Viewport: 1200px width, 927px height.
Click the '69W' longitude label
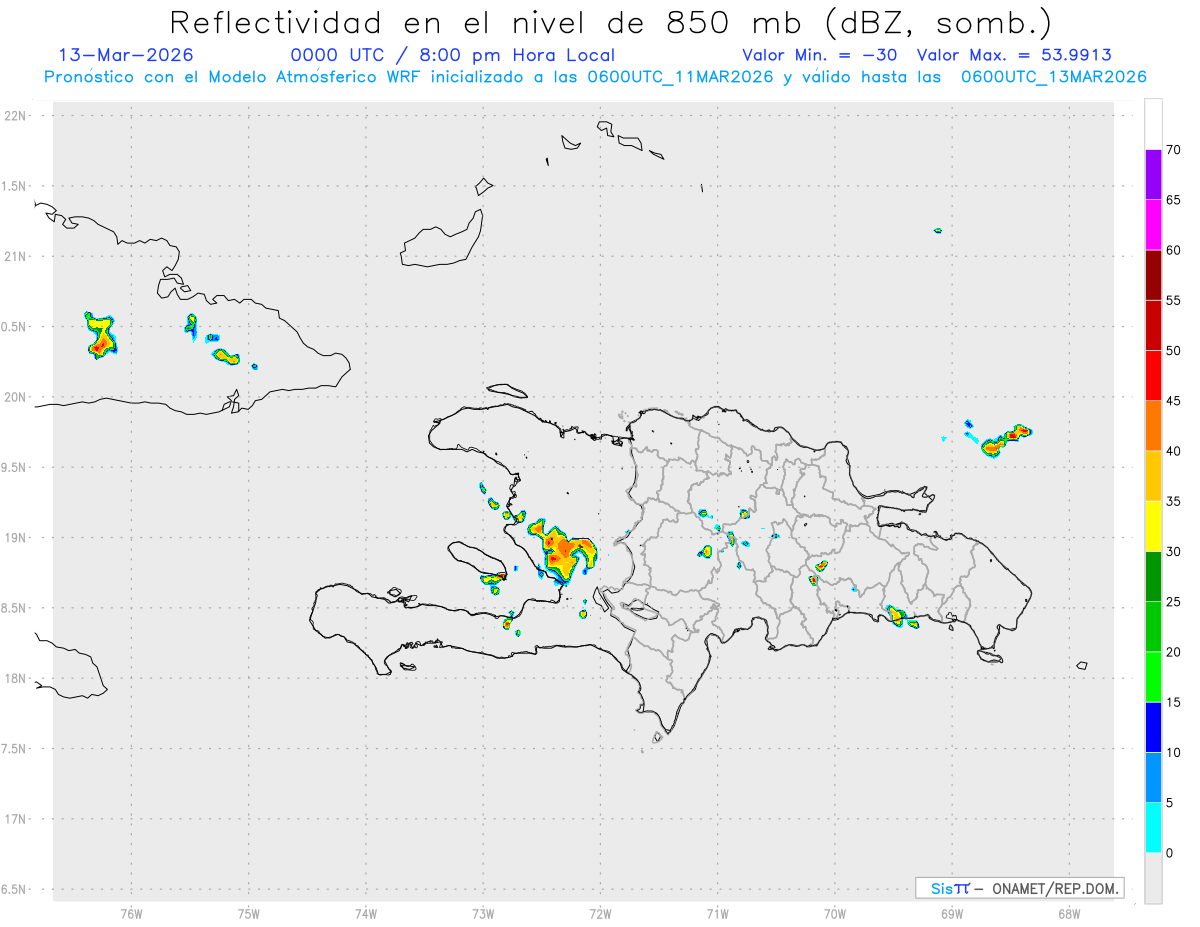click(952, 913)
